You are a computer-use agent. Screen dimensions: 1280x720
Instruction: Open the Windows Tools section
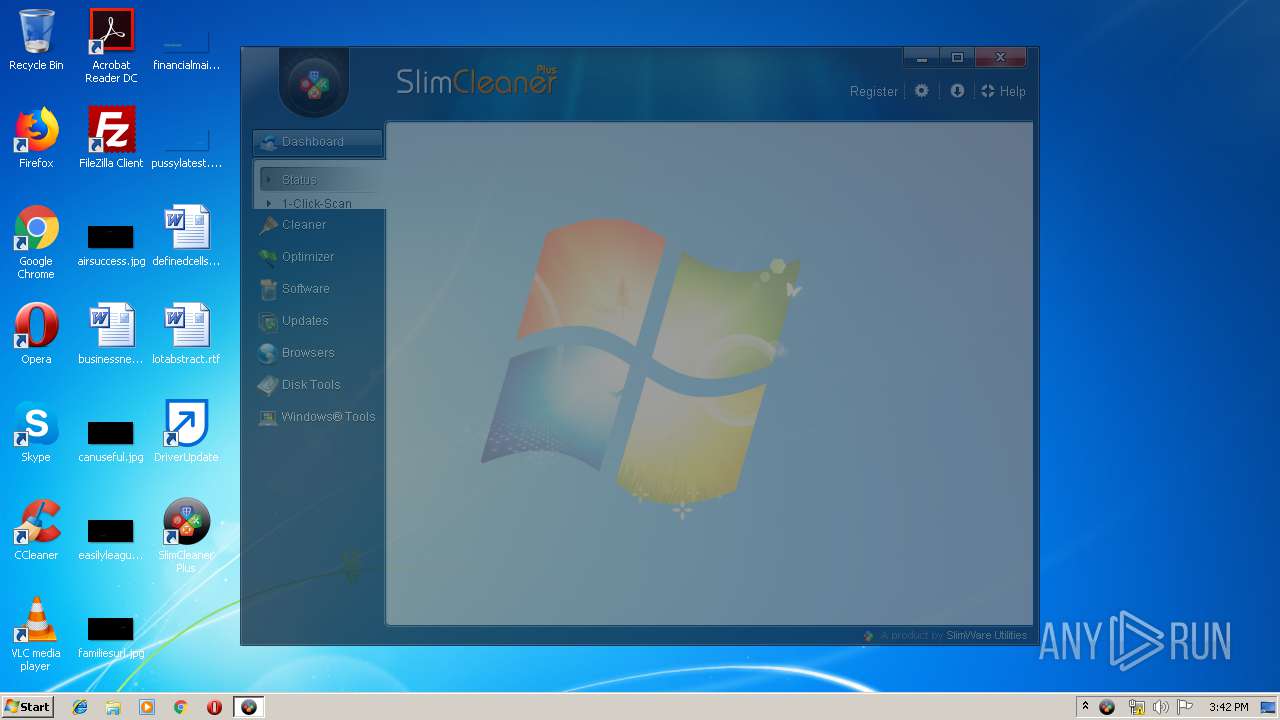tap(328, 417)
